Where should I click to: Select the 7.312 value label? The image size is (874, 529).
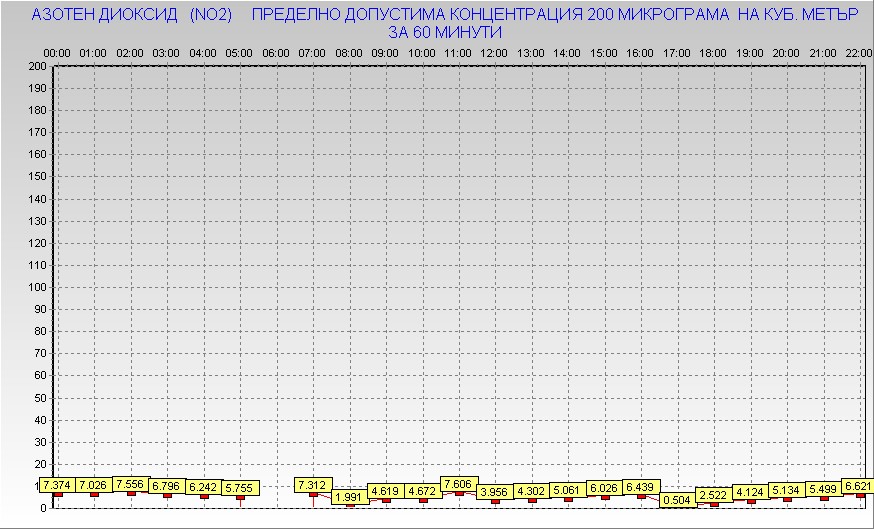tap(313, 485)
